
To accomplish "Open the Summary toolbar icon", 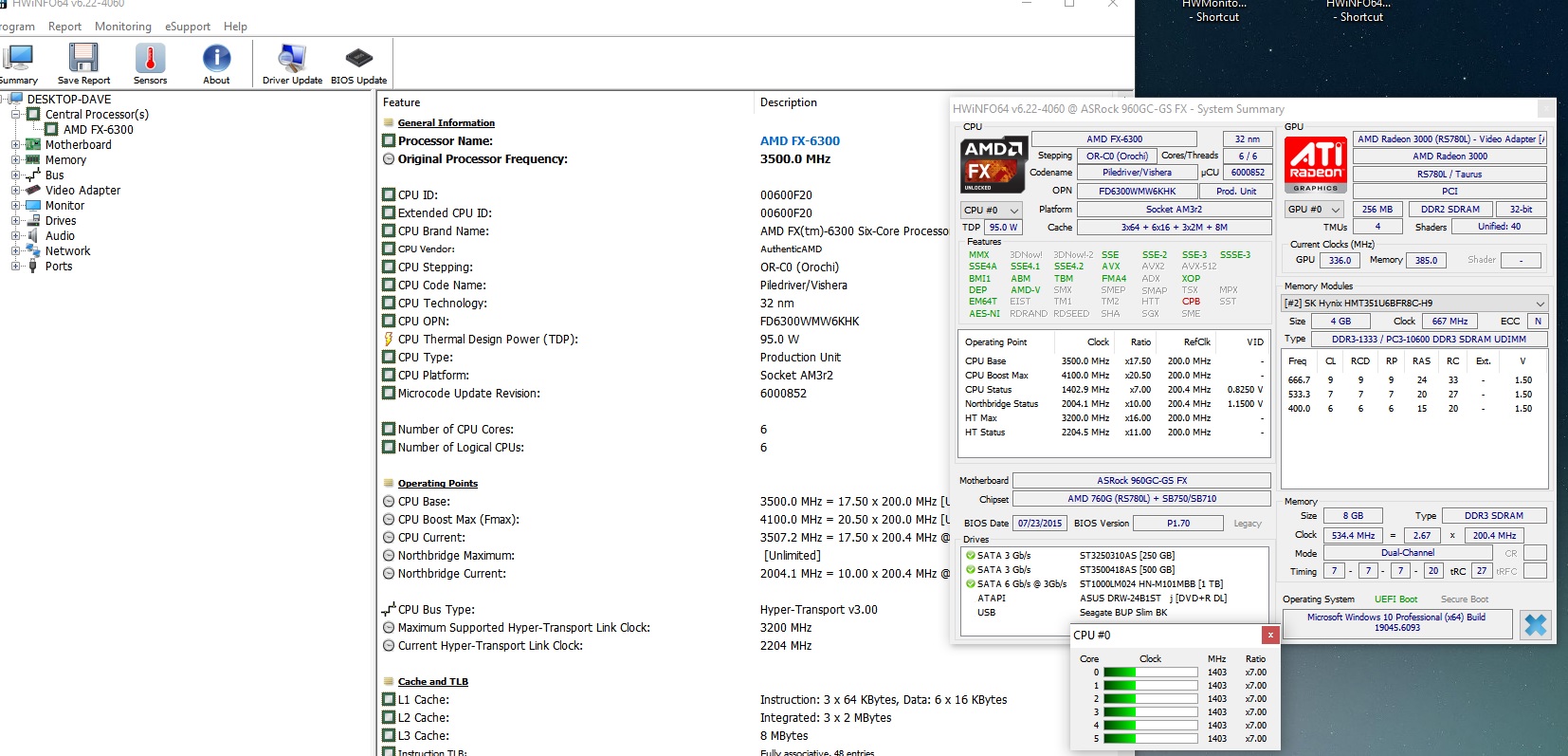I will pos(18,58).
